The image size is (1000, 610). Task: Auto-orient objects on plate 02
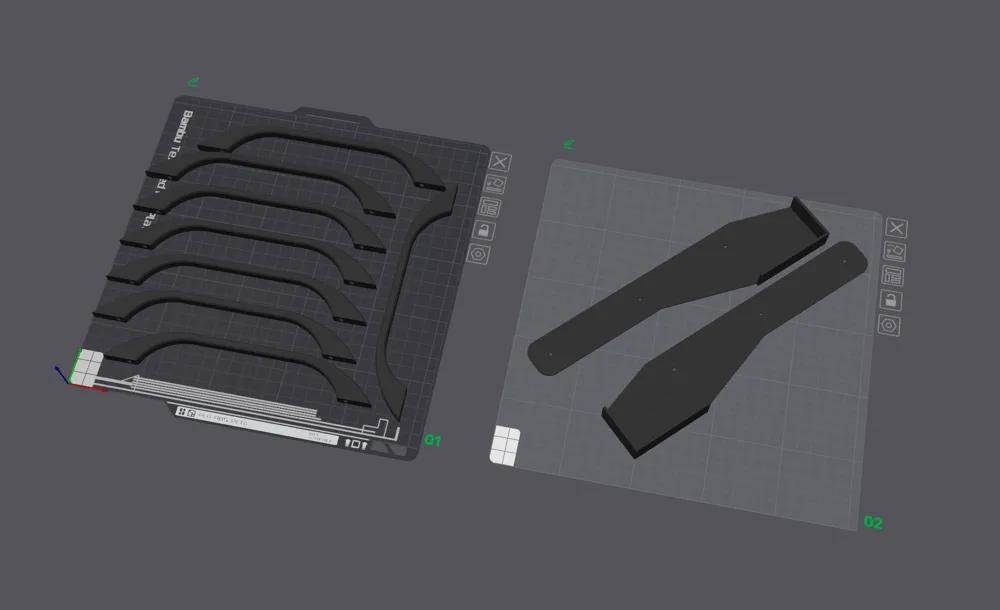click(894, 251)
